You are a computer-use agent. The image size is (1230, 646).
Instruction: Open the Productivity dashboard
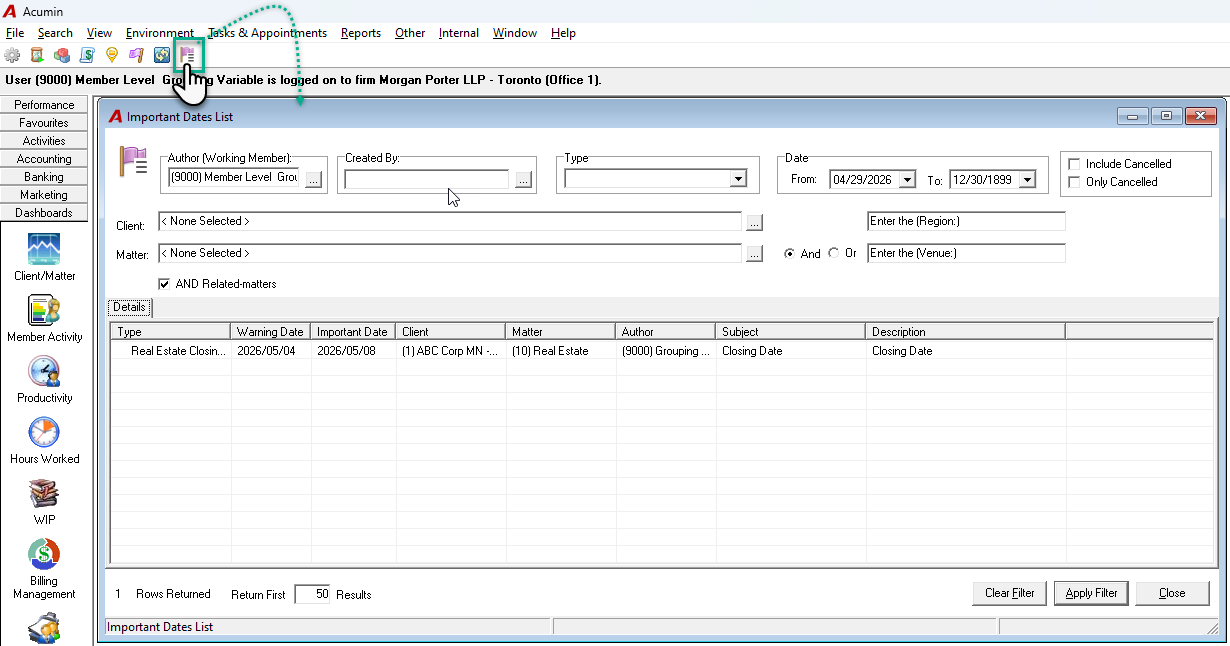(x=44, y=380)
